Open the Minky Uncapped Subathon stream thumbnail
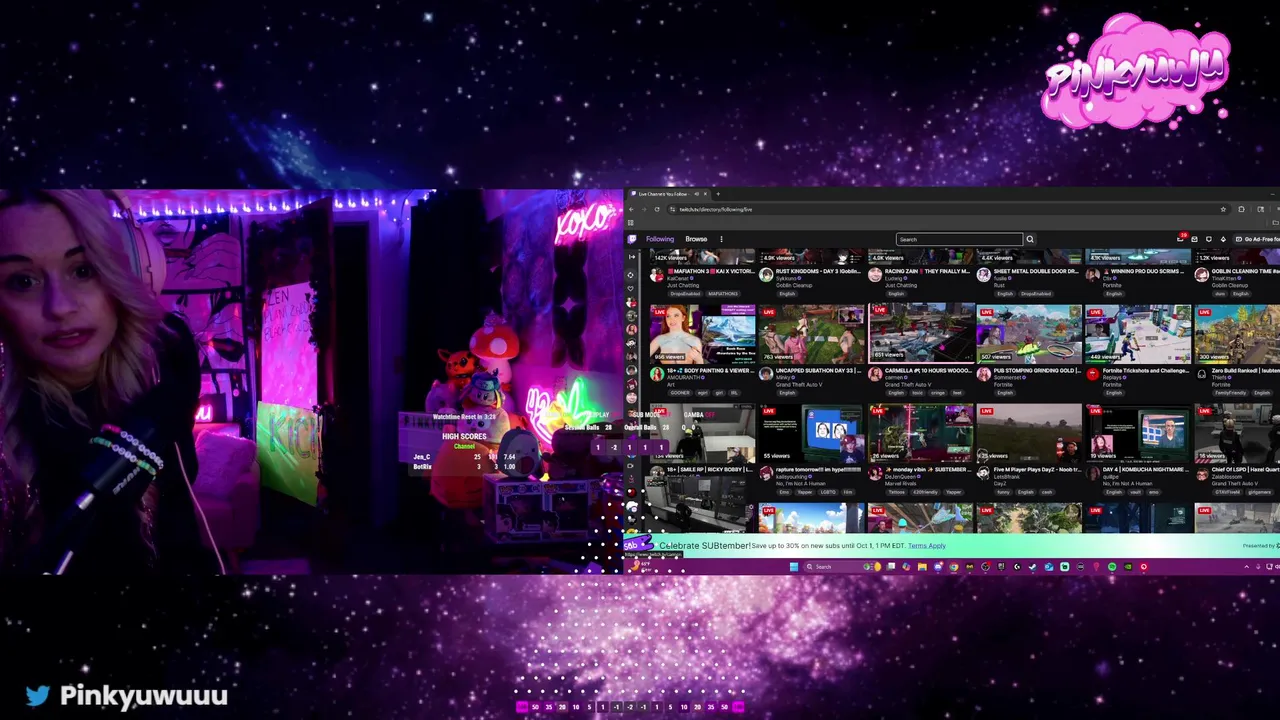The height and width of the screenshot is (720, 1280). point(811,334)
